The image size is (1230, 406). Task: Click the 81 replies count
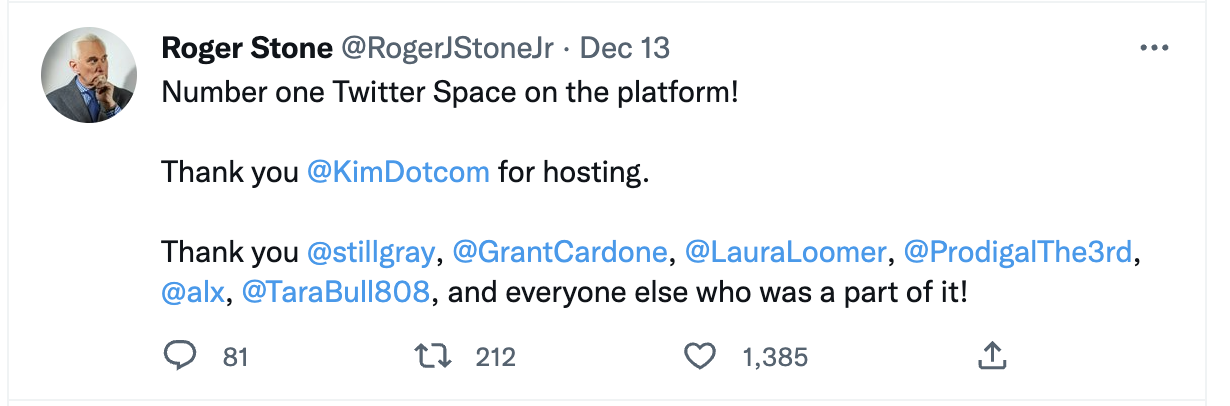click(x=235, y=357)
